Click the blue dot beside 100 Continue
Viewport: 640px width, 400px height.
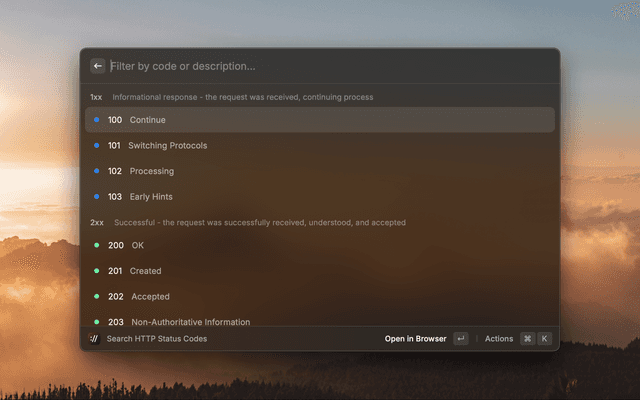point(97,120)
